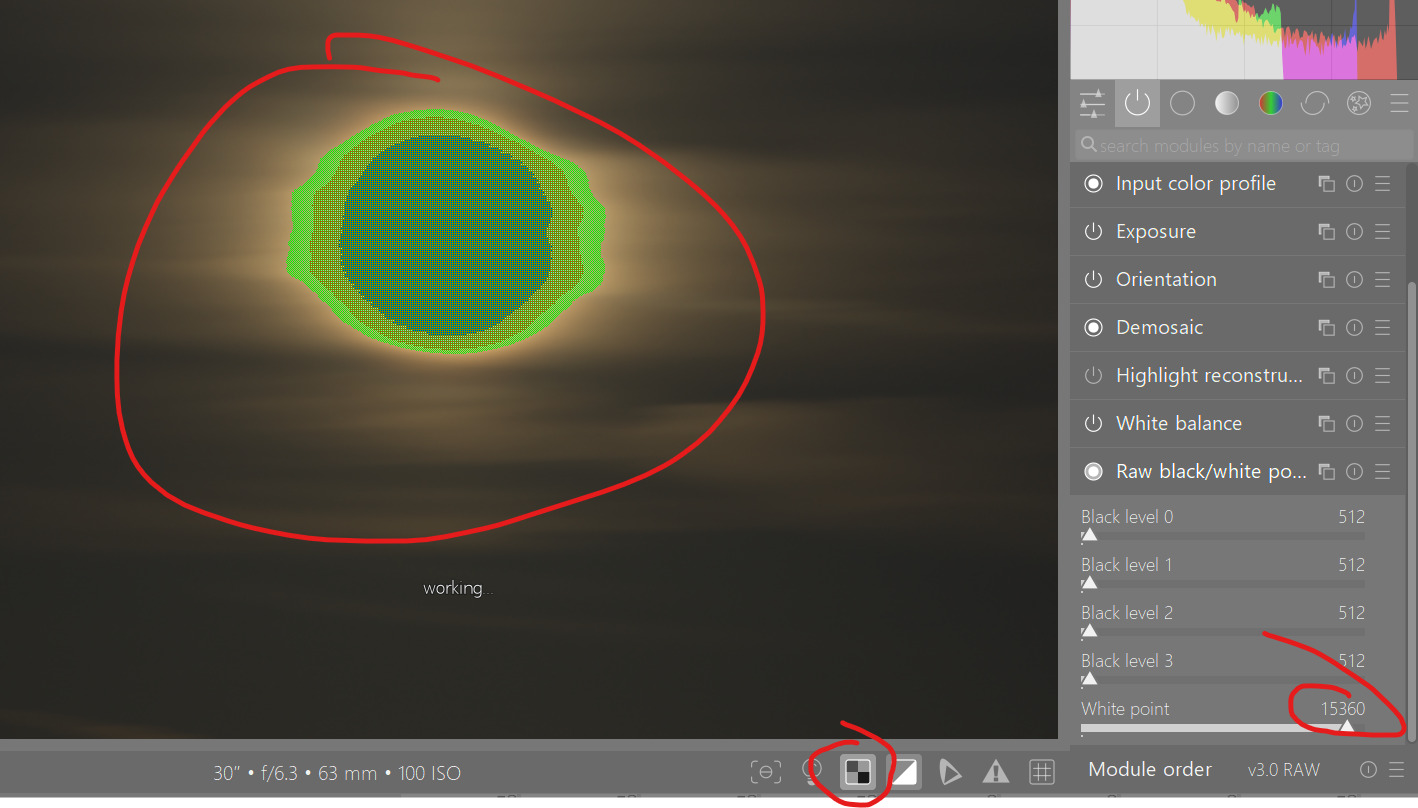Reset Exposure module parameters
1418x808 pixels.
click(1355, 232)
